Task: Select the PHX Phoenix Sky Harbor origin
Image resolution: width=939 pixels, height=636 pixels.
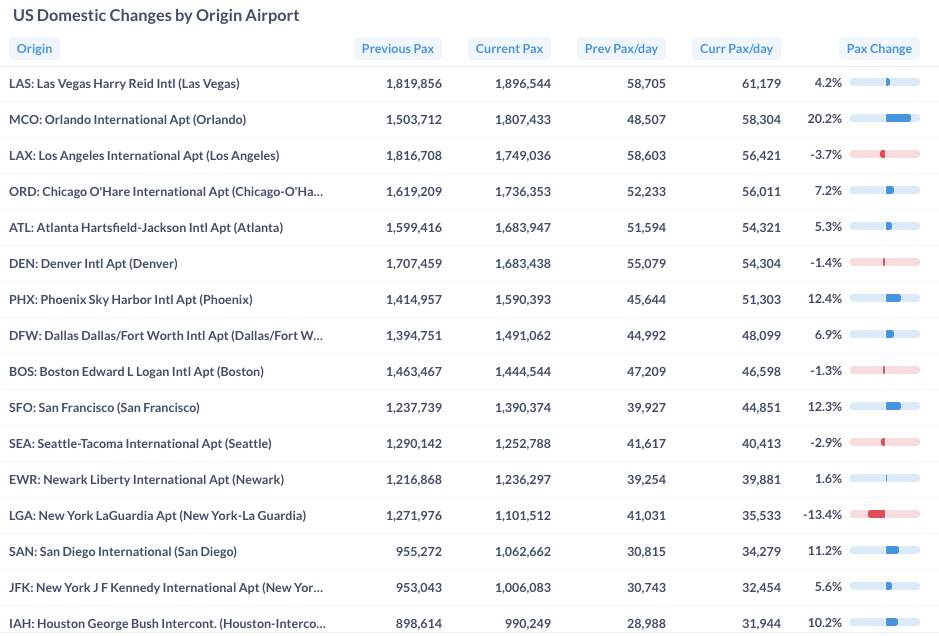Action: (x=130, y=300)
